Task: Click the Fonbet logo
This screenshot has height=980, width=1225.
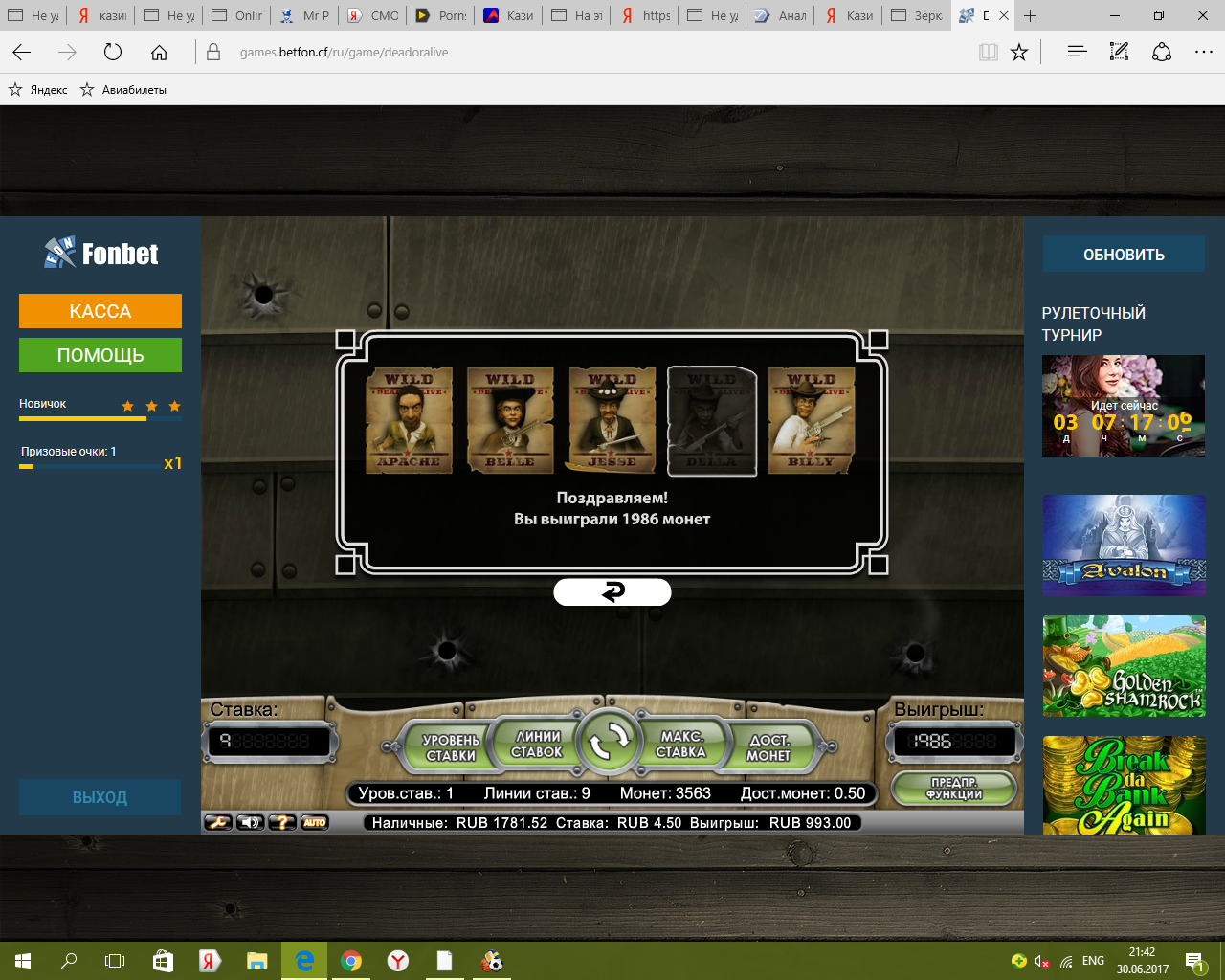Action: tap(101, 253)
